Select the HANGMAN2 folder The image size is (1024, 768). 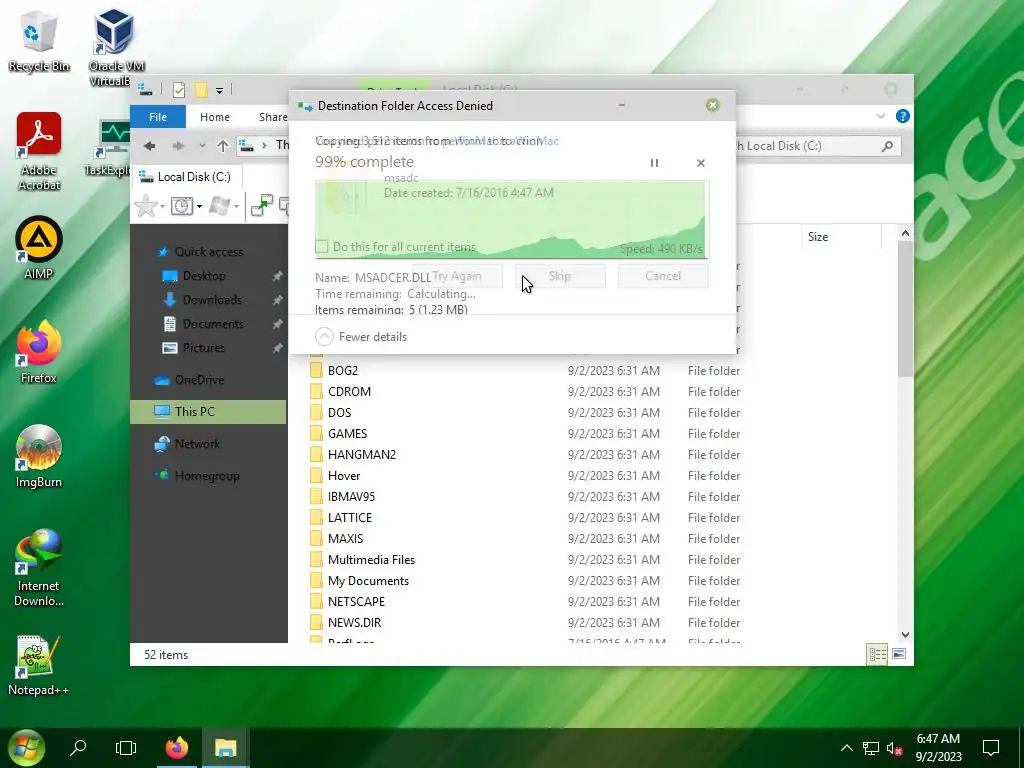pos(362,455)
